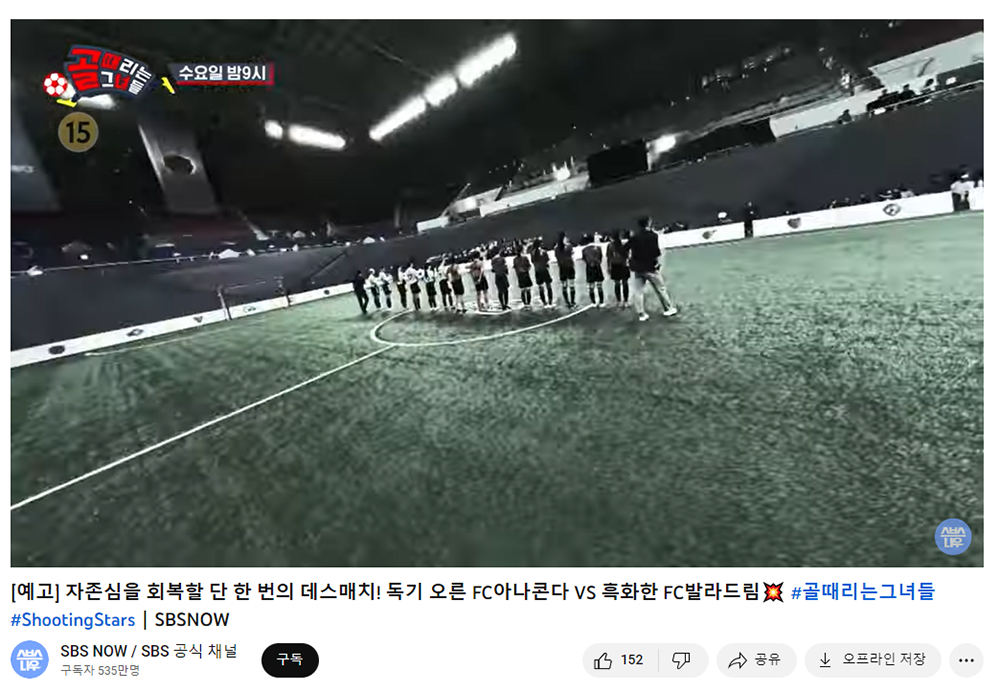
Task: Dislike the video with the thumbs-down icon
Action: [681, 660]
